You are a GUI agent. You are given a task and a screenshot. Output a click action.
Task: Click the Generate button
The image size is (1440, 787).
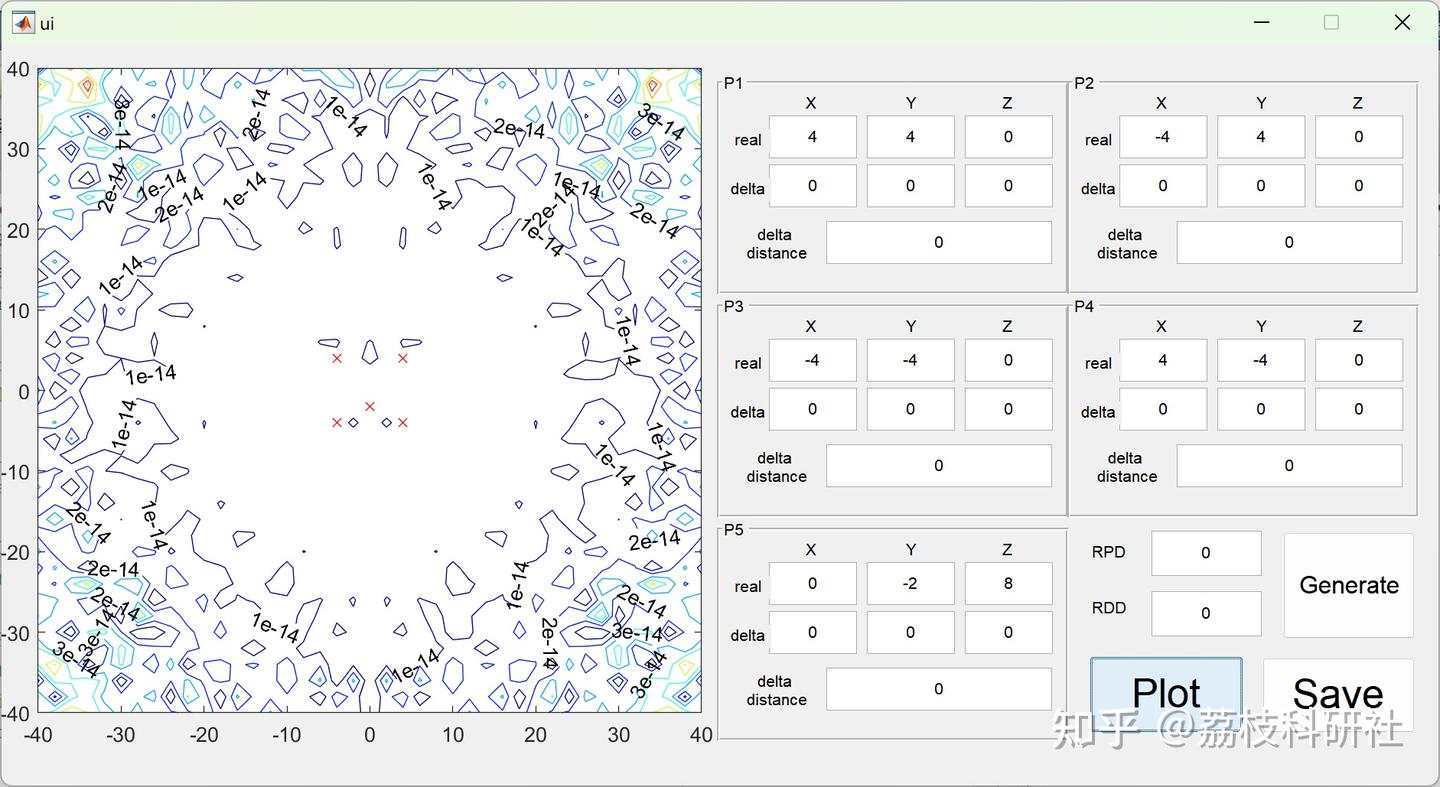click(1349, 585)
